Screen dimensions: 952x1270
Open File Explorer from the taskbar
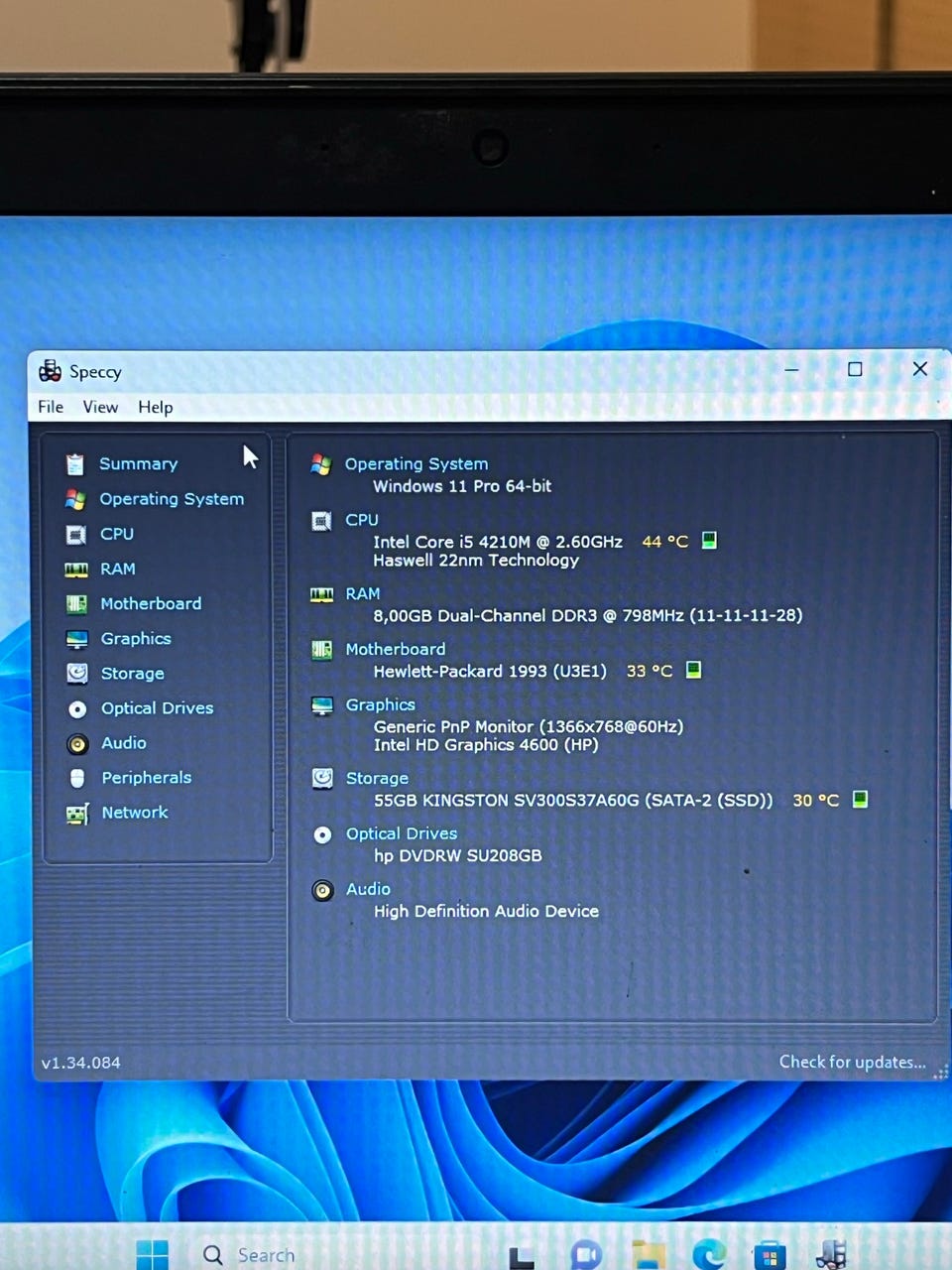tap(649, 1254)
